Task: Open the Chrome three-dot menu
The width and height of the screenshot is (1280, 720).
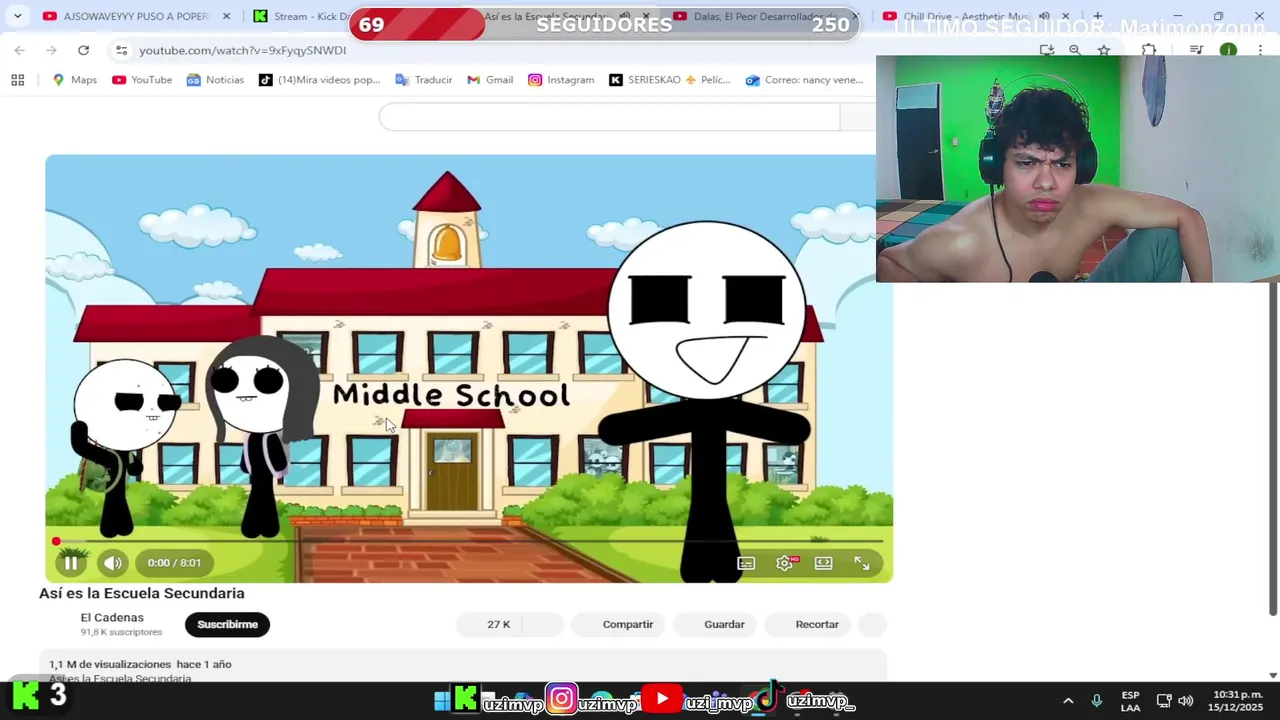Action: coord(1260,50)
